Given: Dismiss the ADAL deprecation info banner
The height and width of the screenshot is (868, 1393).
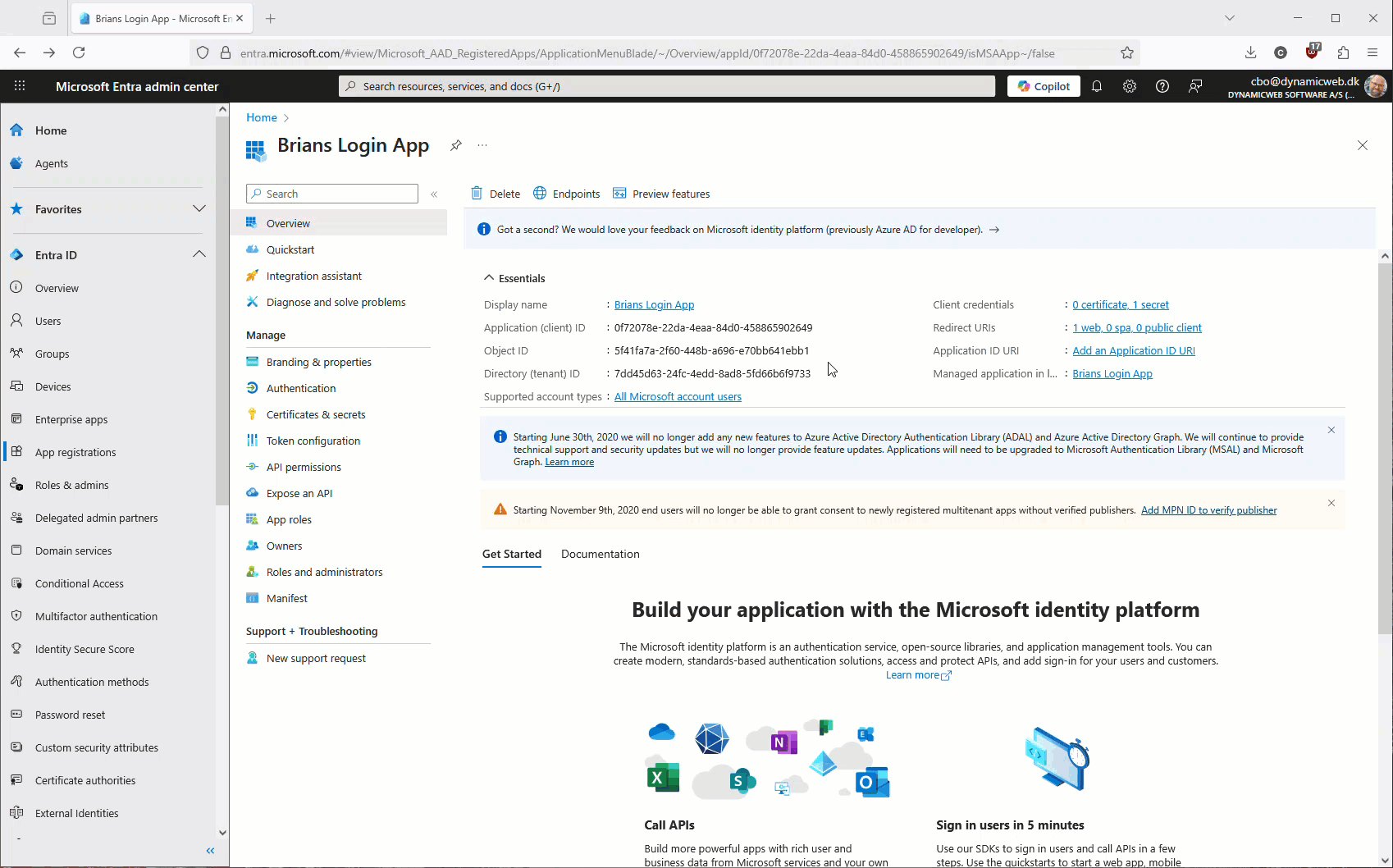Looking at the screenshot, I should tap(1331, 430).
